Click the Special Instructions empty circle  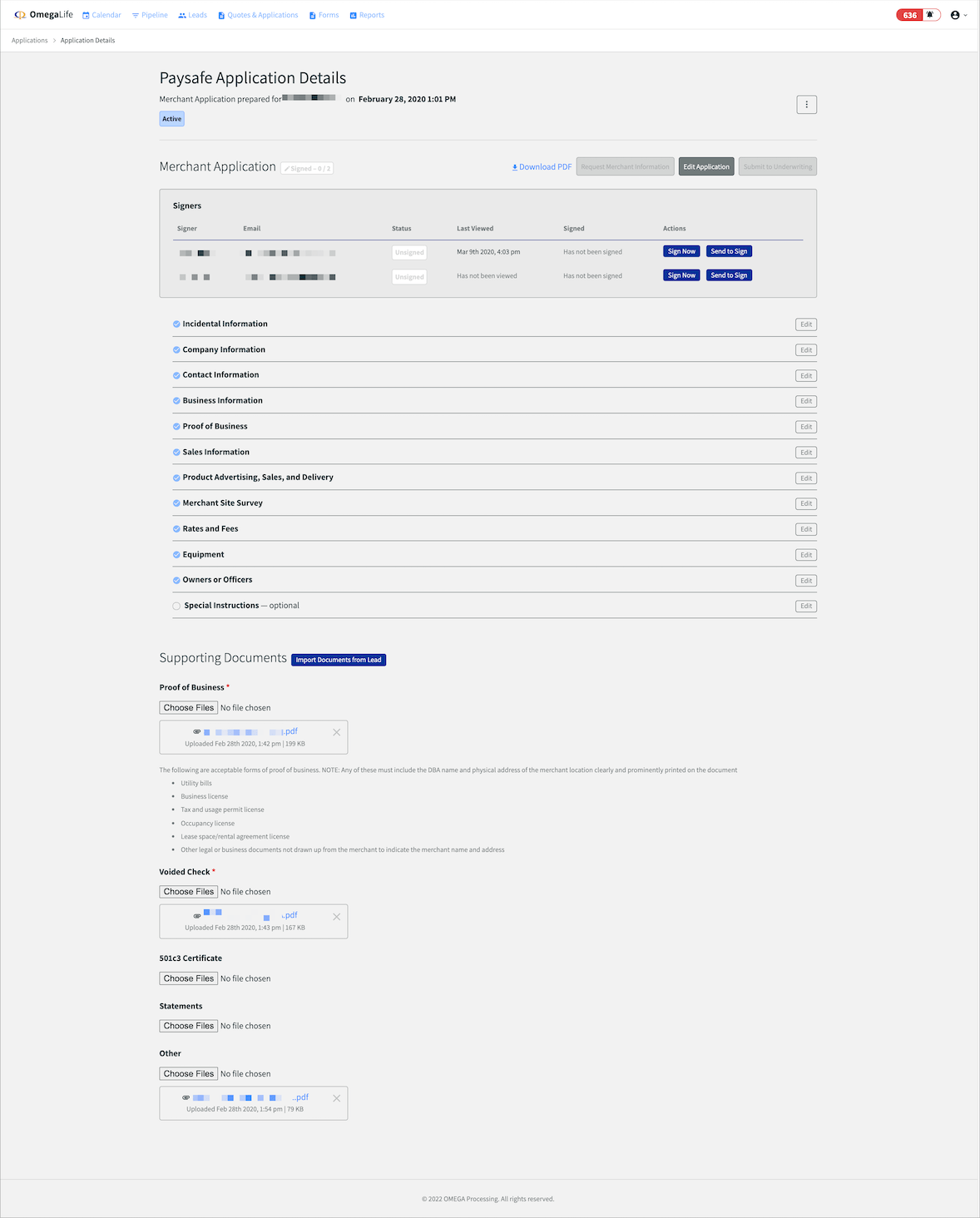176,607
